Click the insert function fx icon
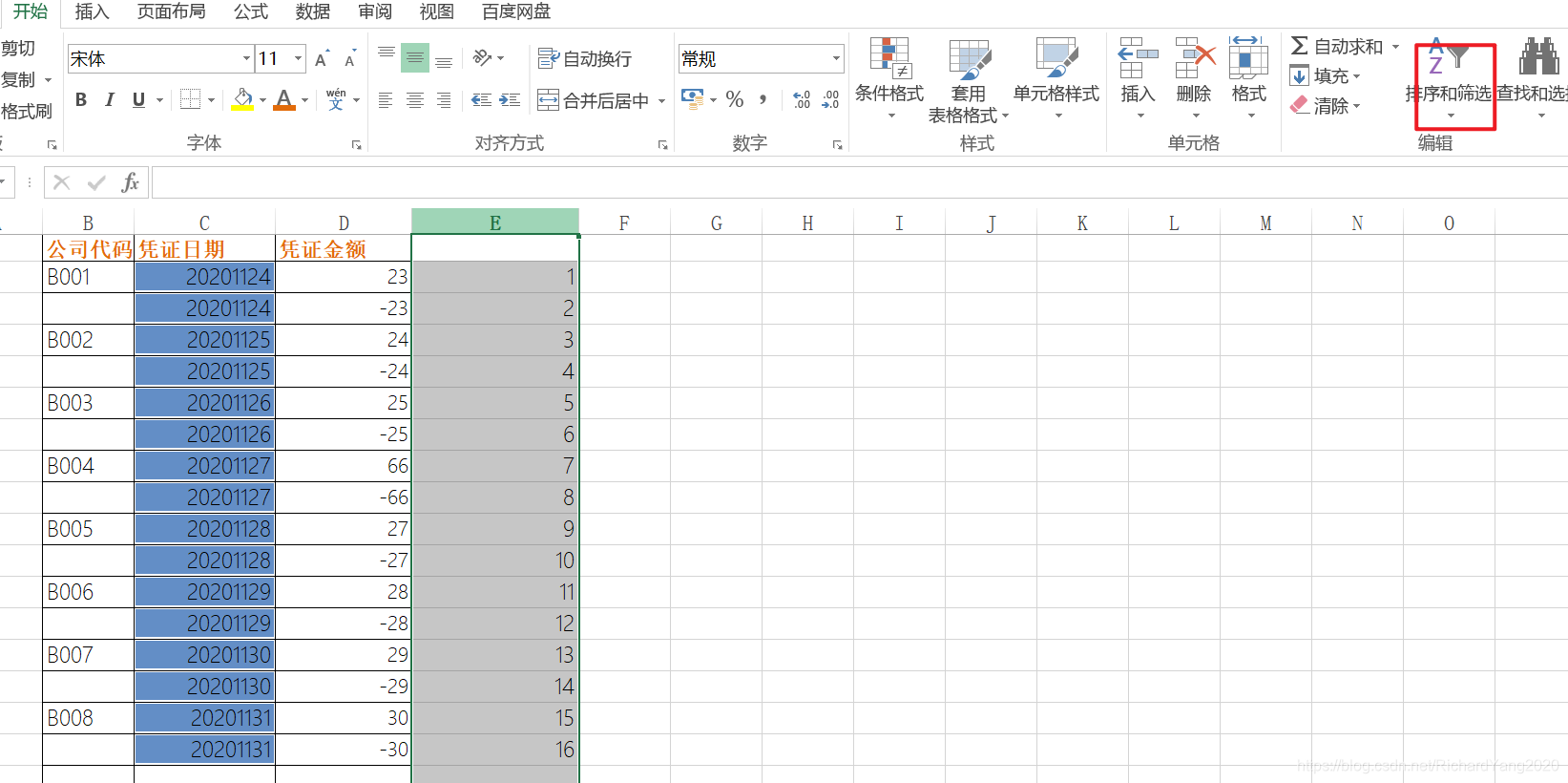This screenshot has width=1568, height=783. click(131, 182)
